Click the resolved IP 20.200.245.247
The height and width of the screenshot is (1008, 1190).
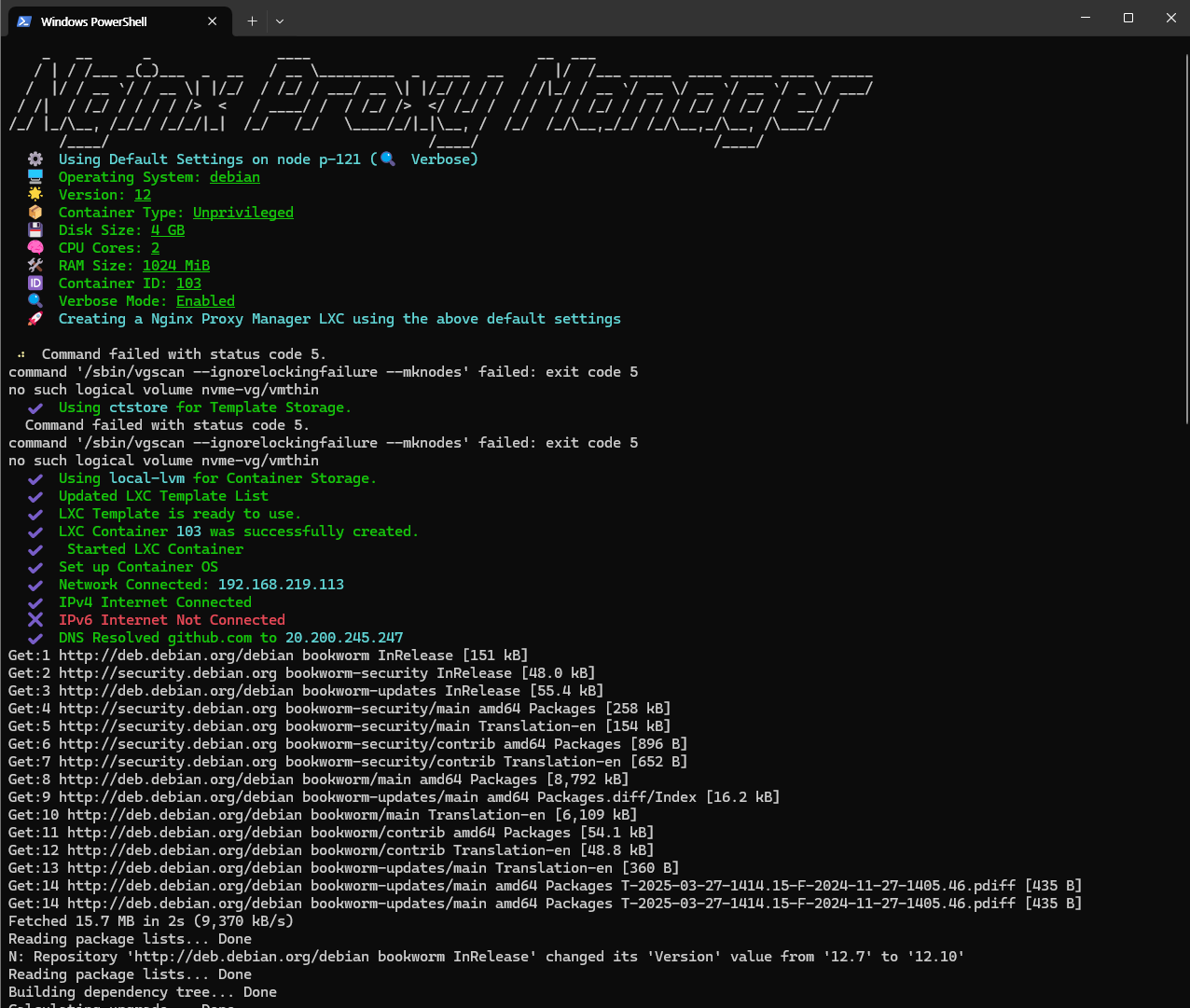(344, 638)
